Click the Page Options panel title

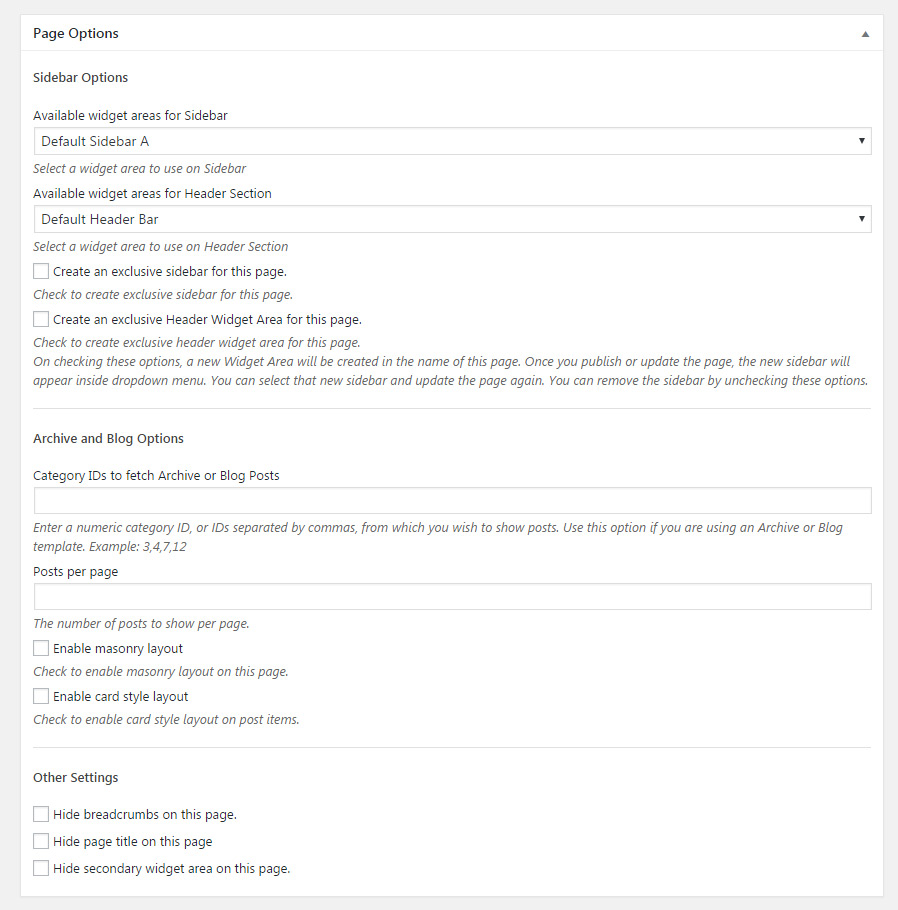[x=76, y=34]
